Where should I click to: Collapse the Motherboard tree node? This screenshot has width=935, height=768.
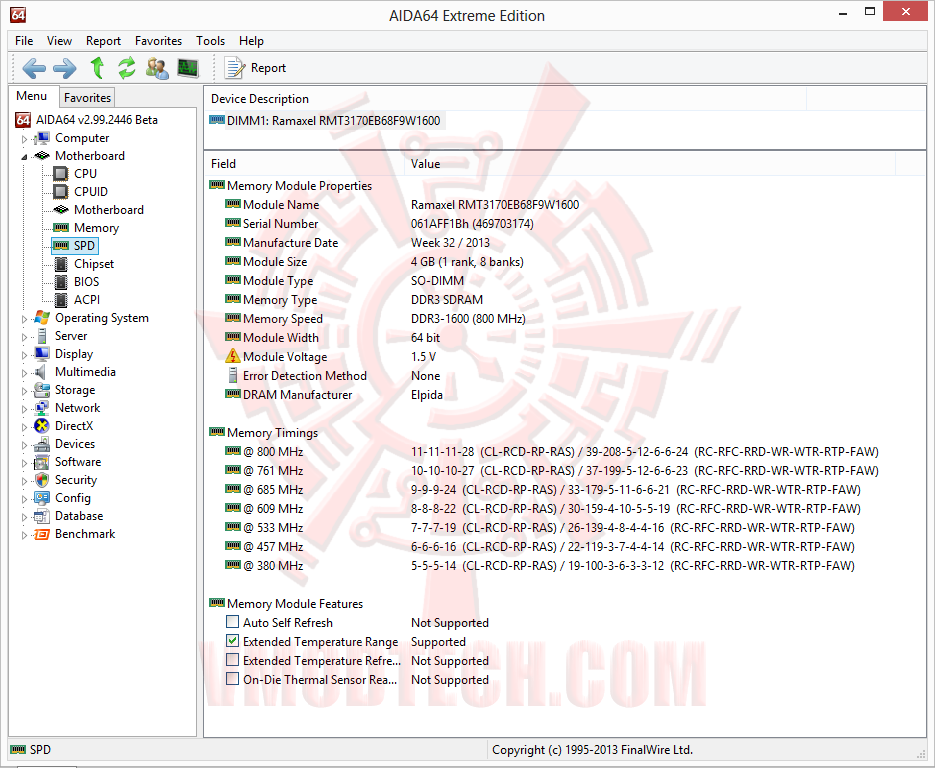click(x=24, y=157)
